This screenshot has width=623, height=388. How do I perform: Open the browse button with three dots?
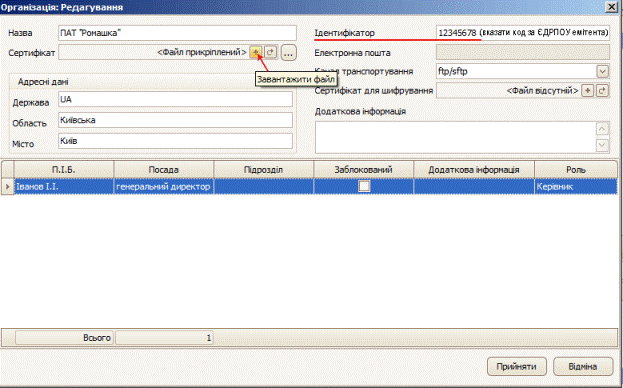coord(289,52)
